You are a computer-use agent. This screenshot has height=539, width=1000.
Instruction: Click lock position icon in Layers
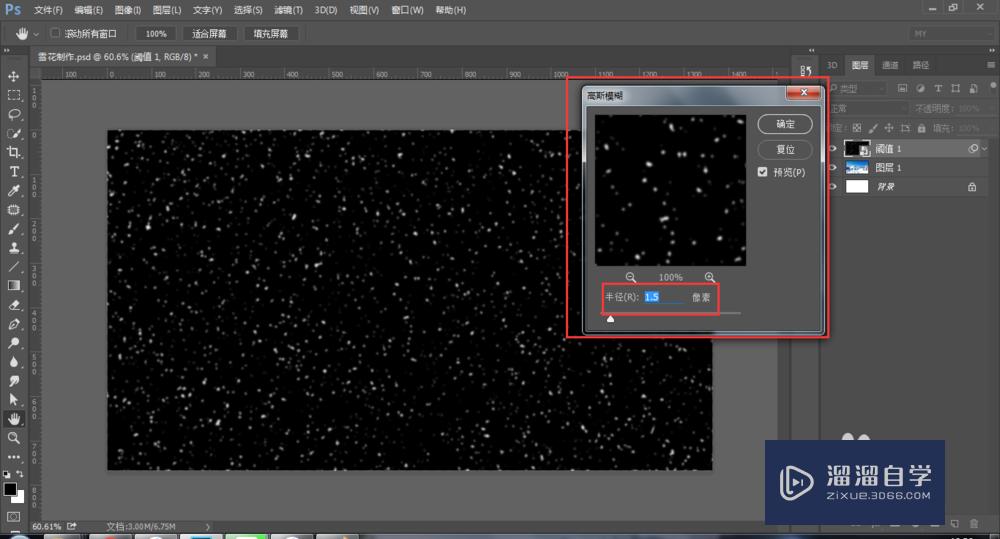coord(889,128)
